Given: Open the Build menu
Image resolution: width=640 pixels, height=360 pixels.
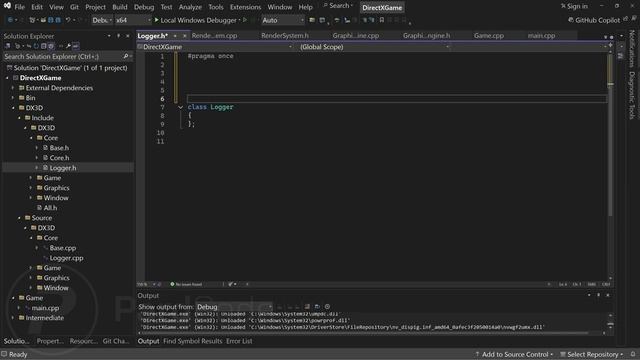Looking at the screenshot, I should click(120, 7).
